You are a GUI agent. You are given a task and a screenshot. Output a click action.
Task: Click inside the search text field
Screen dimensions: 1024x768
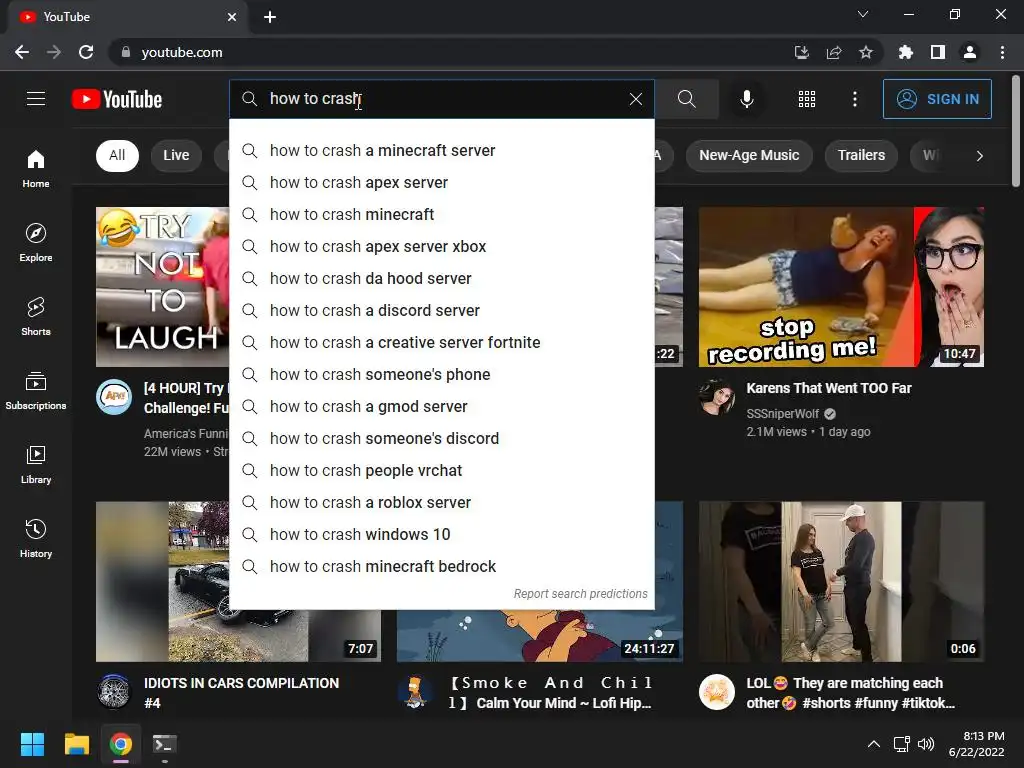coord(444,99)
